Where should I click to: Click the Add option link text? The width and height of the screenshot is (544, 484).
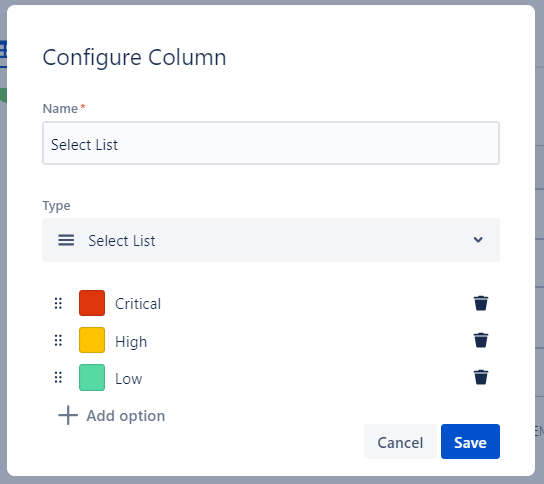pos(126,416)
